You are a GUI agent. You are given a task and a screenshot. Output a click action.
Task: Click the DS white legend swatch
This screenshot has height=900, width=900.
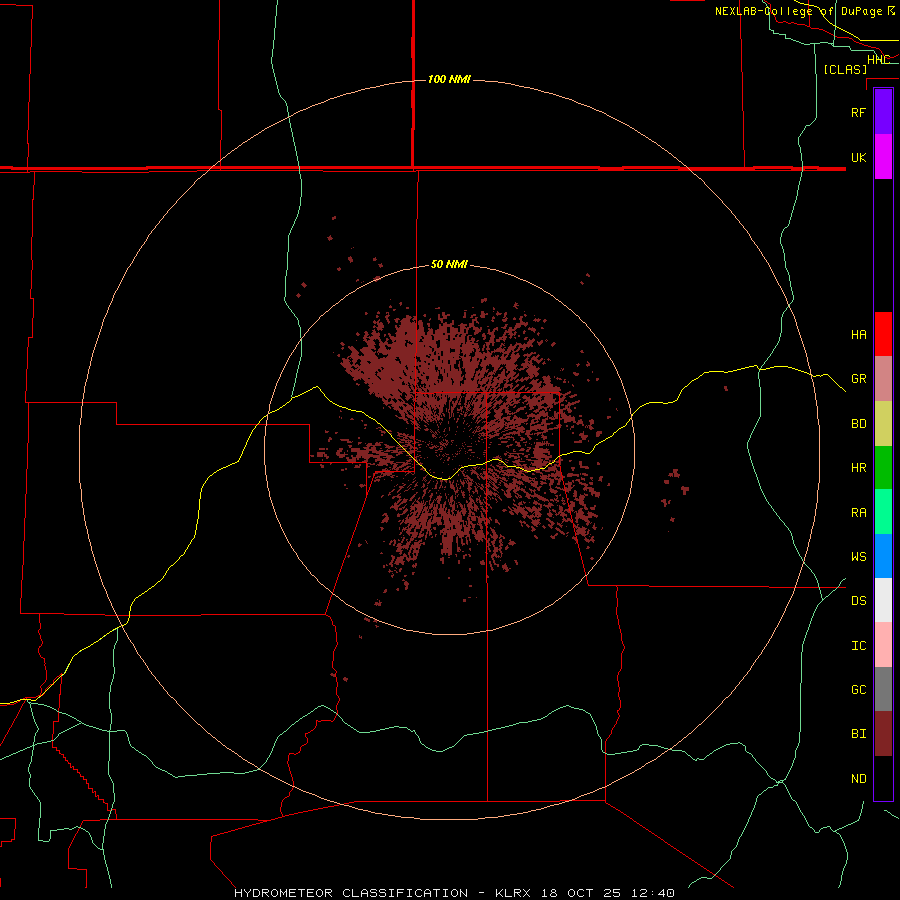(x=883, y=600)
